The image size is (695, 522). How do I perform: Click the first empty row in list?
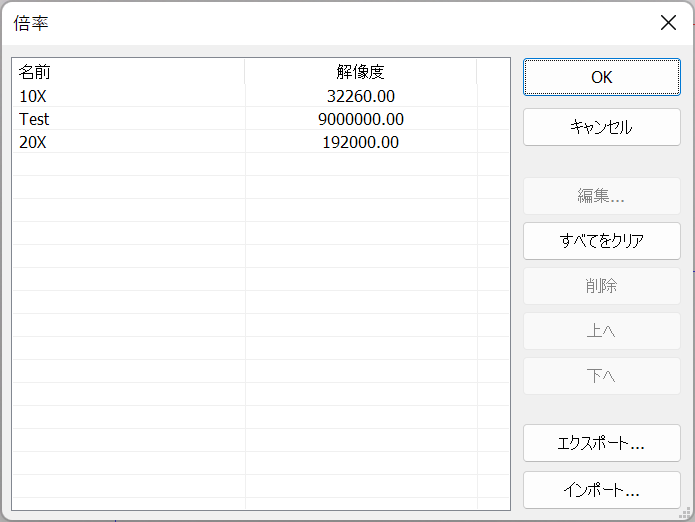[x=261, y=164]
